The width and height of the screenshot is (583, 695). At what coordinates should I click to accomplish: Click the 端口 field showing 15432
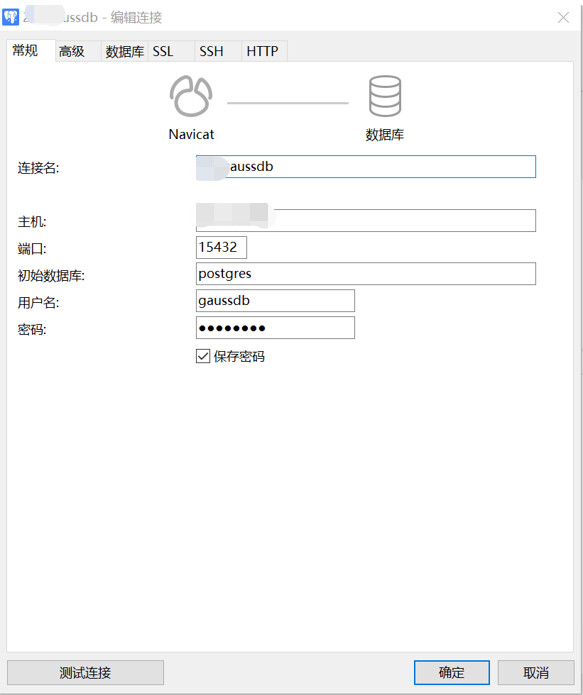[221, 247]
